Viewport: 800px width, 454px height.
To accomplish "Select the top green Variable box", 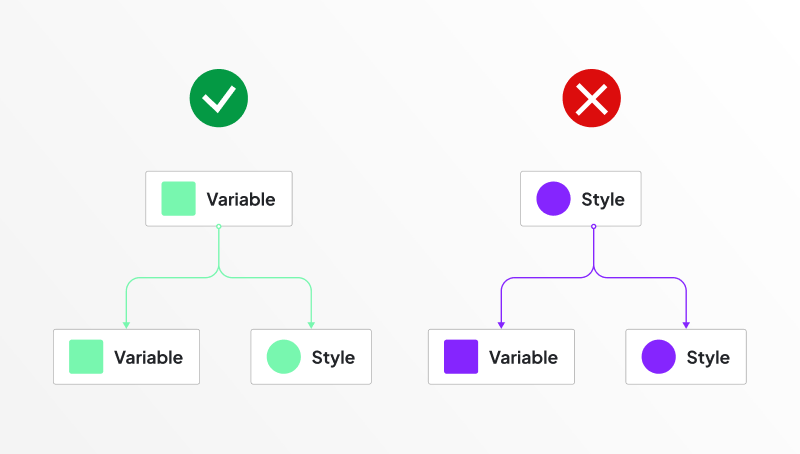I will pyautogui.click(x=219, y=199).
